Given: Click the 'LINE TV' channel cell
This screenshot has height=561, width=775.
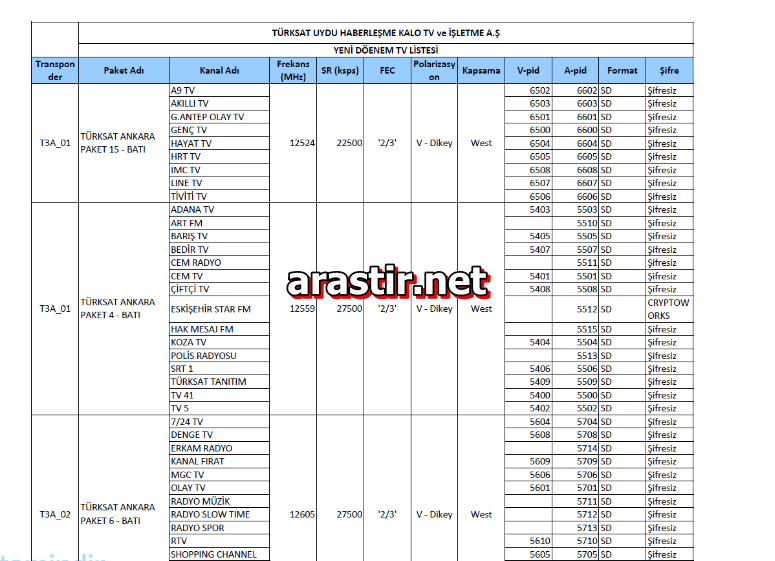Looking at the screenshot, I should (x=219, y=183).
